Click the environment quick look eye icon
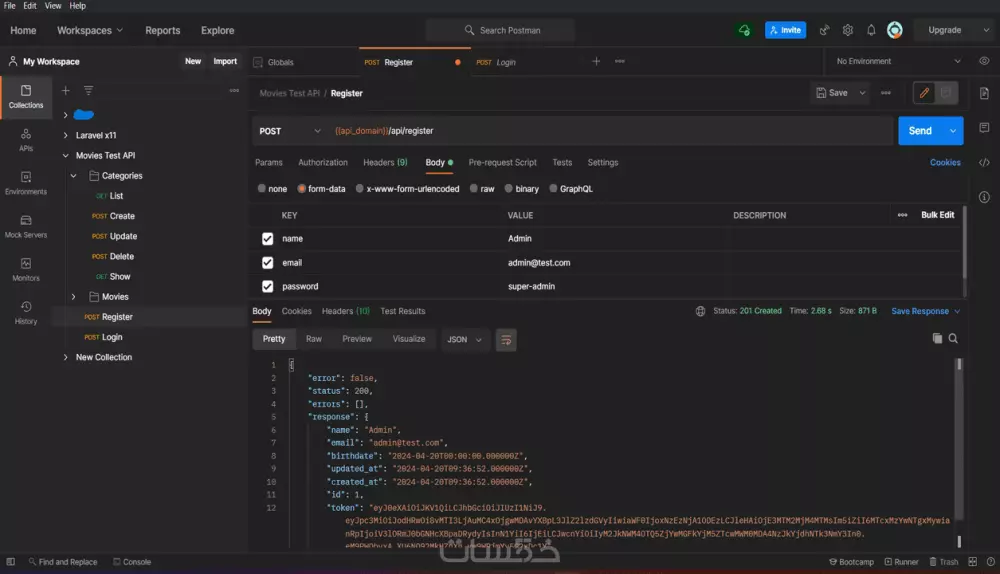 point(984,61)
